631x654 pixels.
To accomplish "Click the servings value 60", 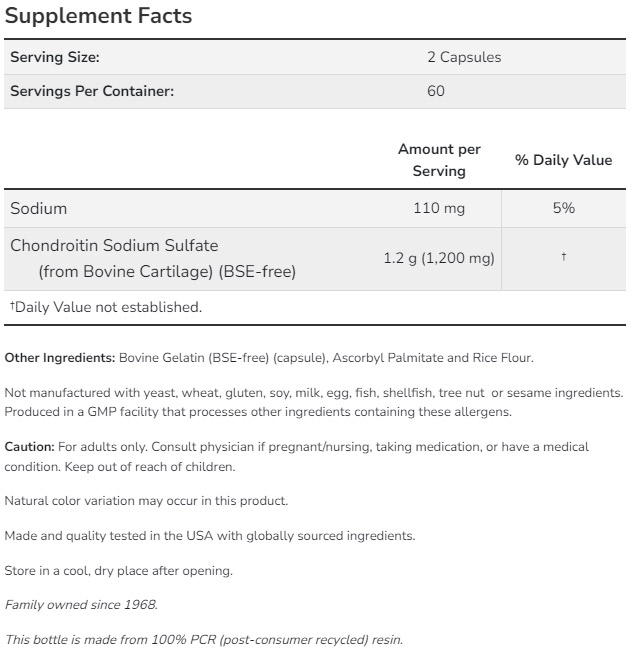I will pyautogui.click(x=436, y=91).
